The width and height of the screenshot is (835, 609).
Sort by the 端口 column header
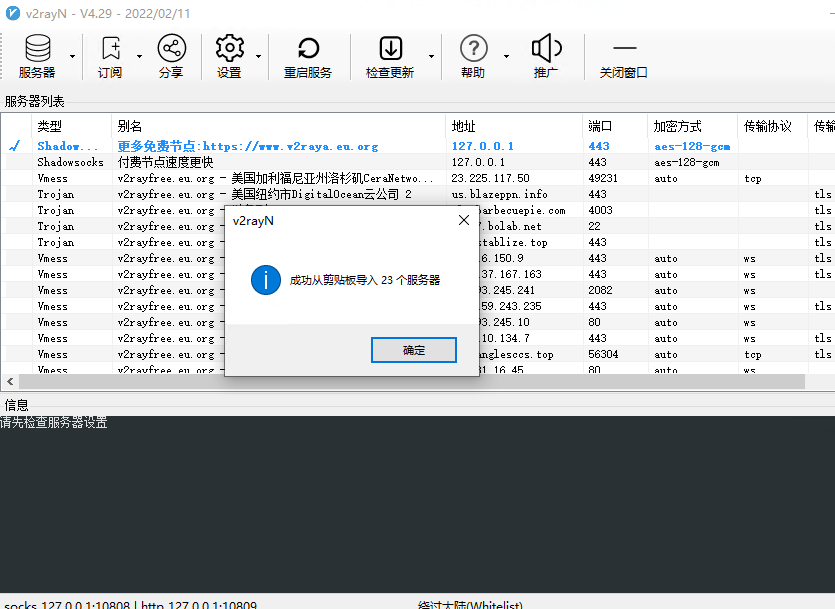coord(615,126)
